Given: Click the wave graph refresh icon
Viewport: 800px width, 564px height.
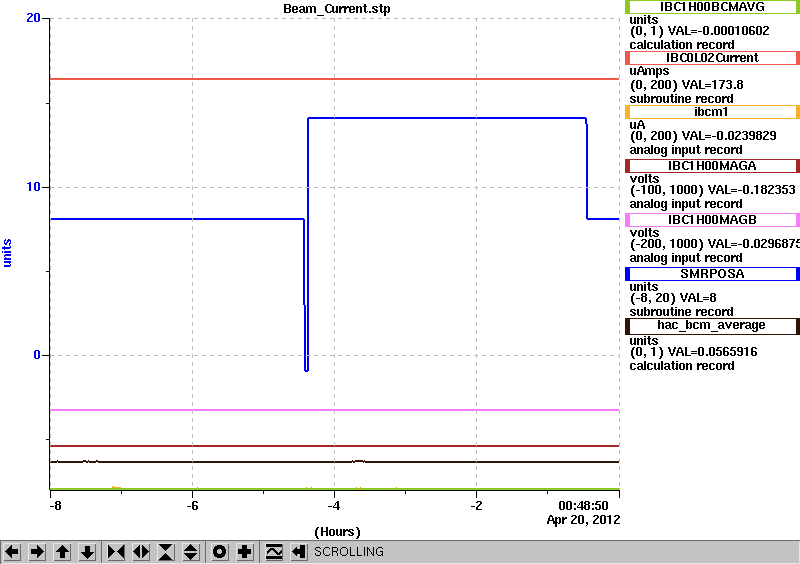Looking at the screenshot, I should (x=274, y=552).
